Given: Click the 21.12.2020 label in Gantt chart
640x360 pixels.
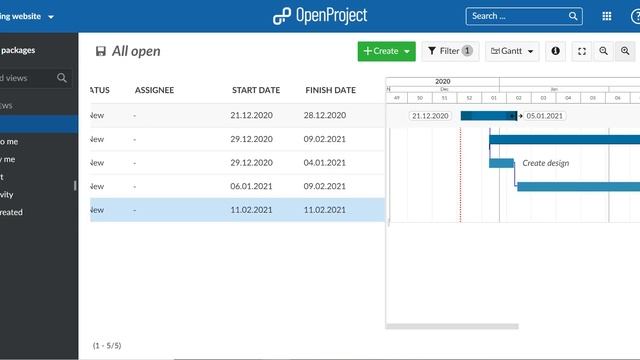Looking at the screenshot, I should point(430,116).
